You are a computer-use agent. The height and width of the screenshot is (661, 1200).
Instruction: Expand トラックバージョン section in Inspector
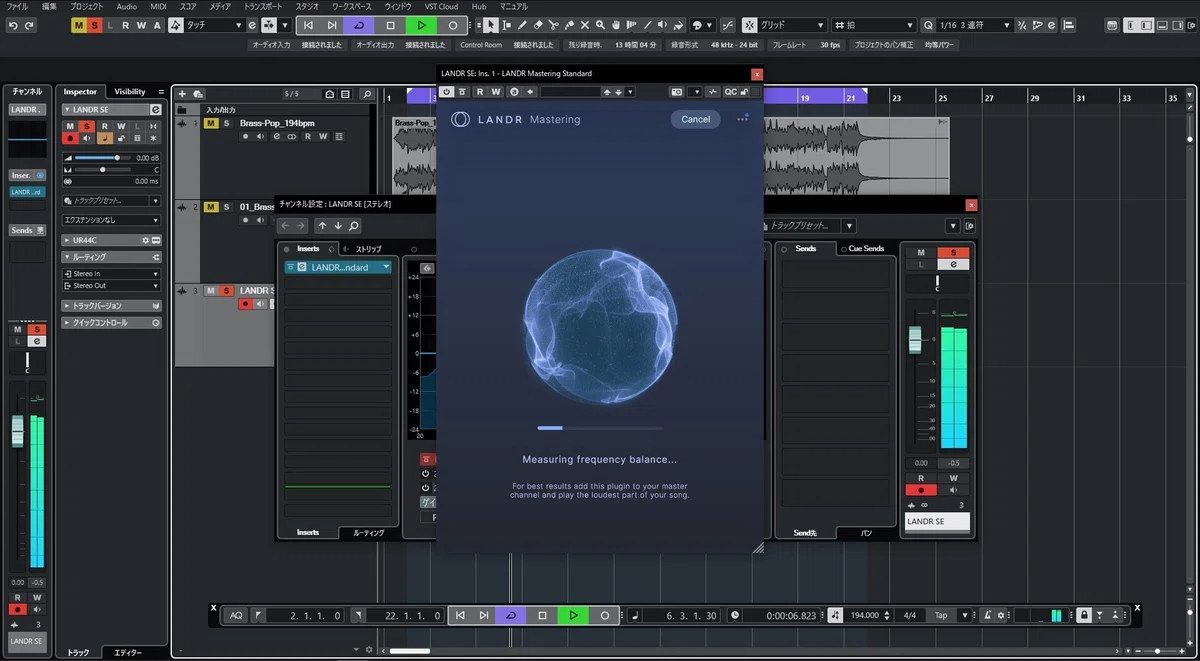point(111,306)
